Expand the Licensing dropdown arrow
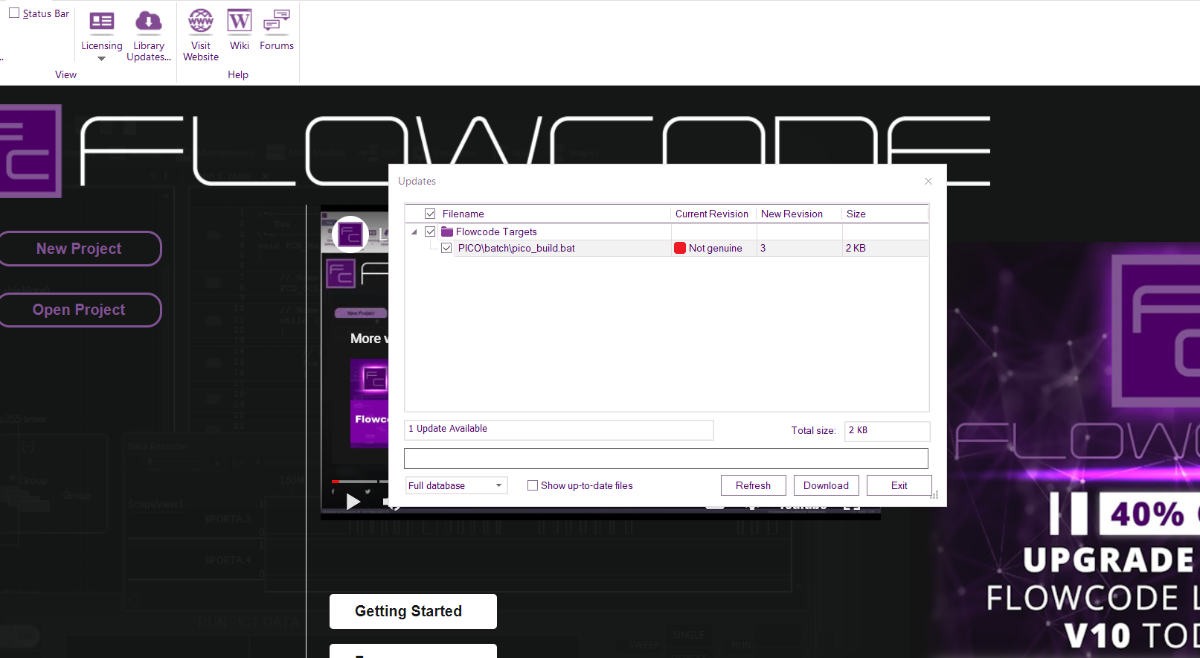Image resolution: width=1200 pixels, height=658 pixels. [x=101, y=59]
